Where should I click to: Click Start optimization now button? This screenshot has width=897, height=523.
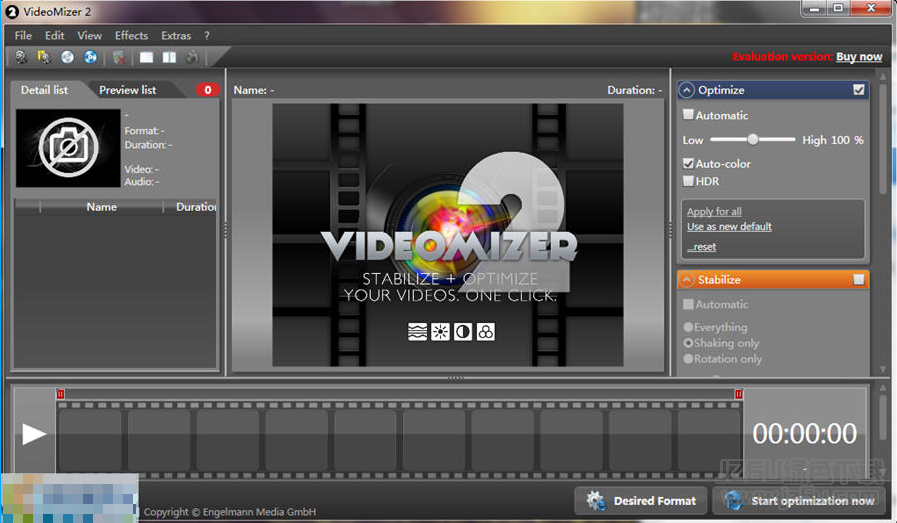pos(800,501)
